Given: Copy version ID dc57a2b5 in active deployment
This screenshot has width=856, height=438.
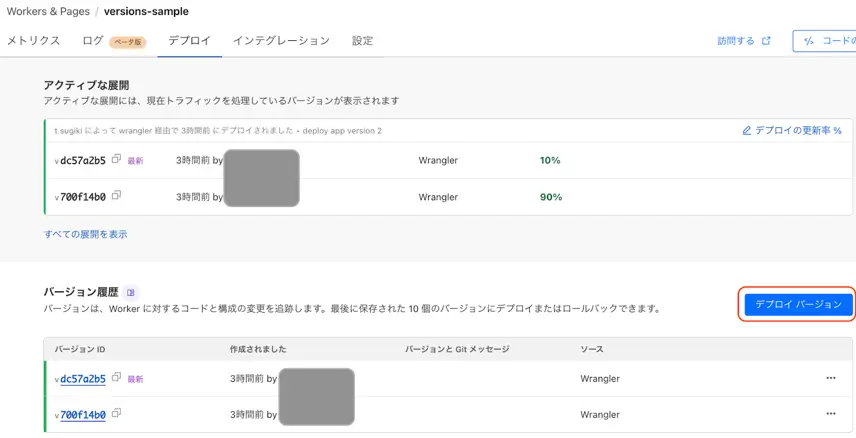Looking at the screenshot, I should [x=116, y=159].
